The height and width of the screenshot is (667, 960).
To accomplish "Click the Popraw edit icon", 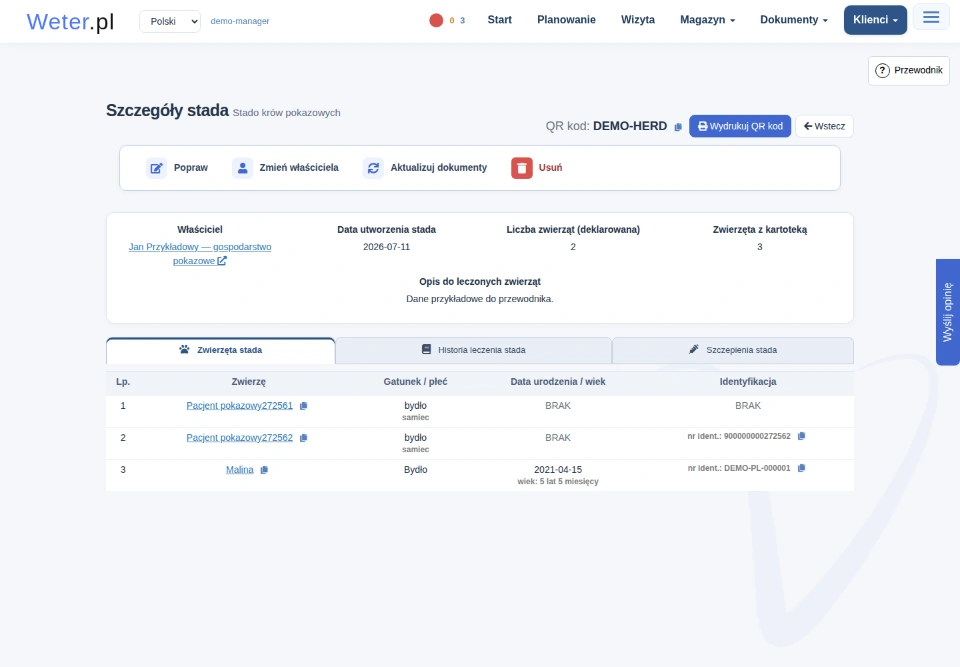I will click(156, 168).
